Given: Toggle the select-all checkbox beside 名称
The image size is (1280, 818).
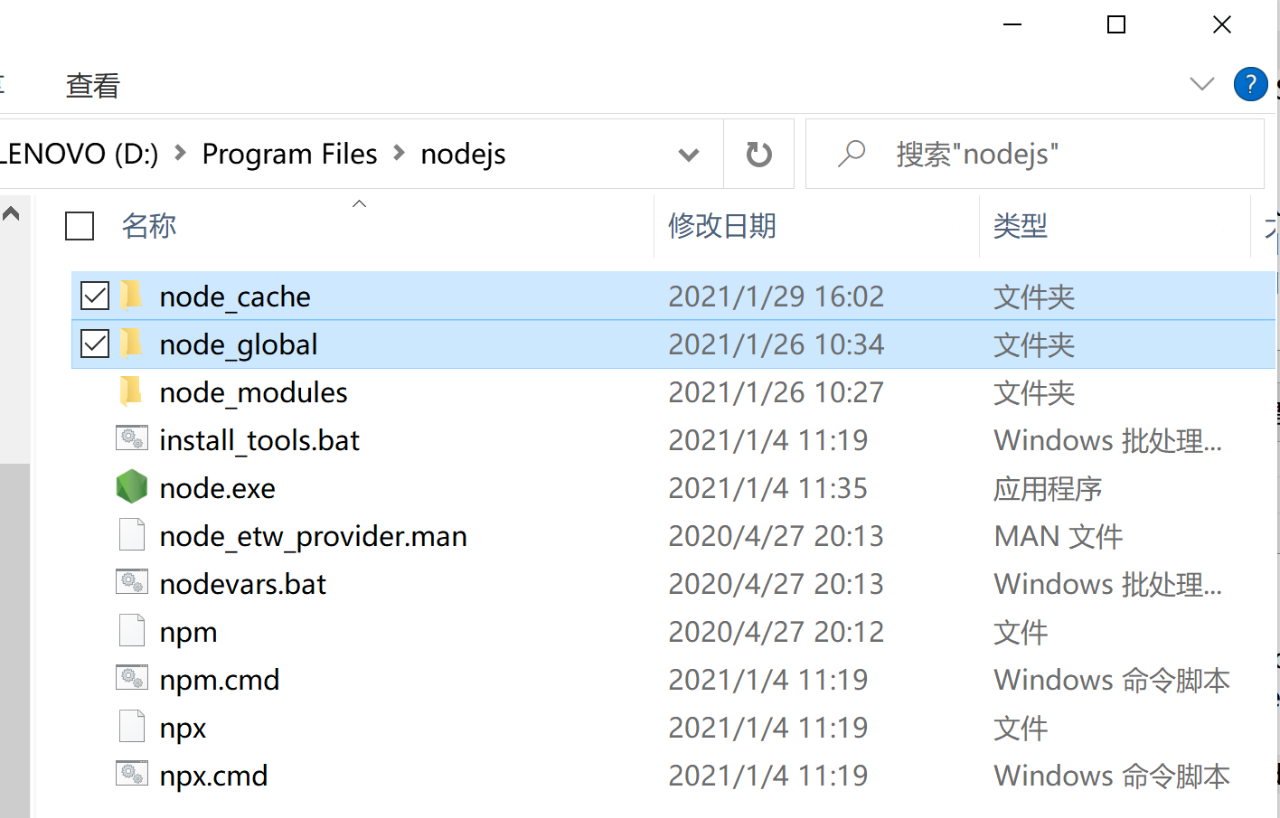Looking at the screenshot, I should tap(80, 226).
